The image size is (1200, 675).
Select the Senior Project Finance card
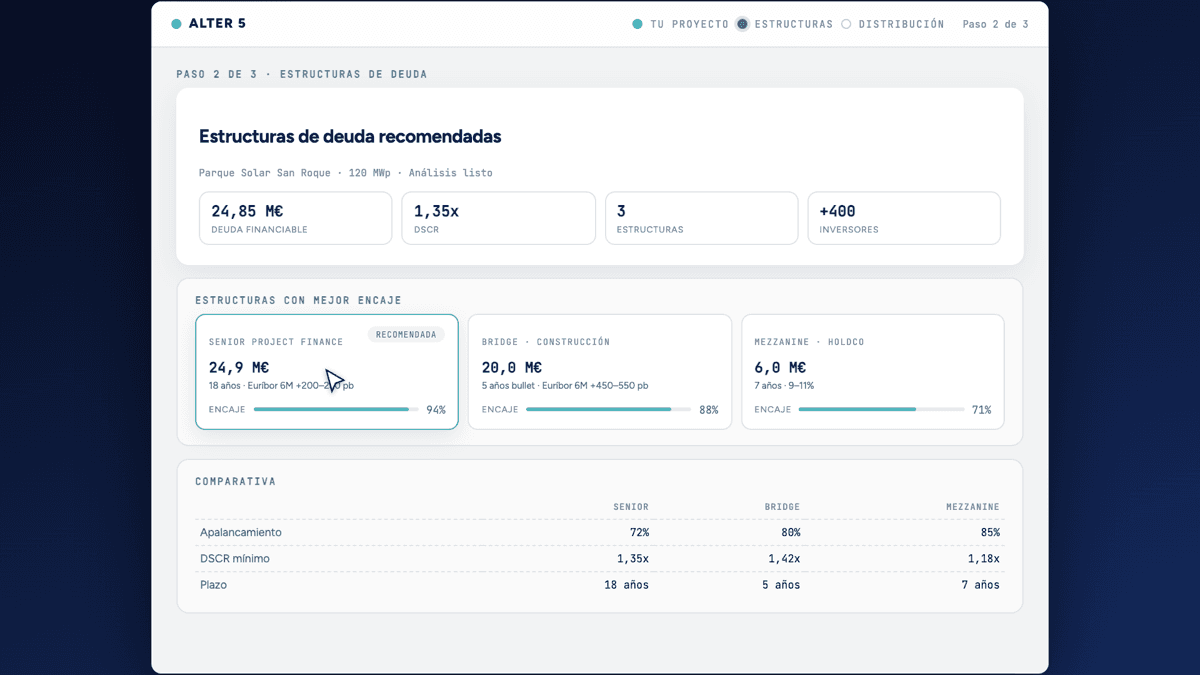pos(327,372)
